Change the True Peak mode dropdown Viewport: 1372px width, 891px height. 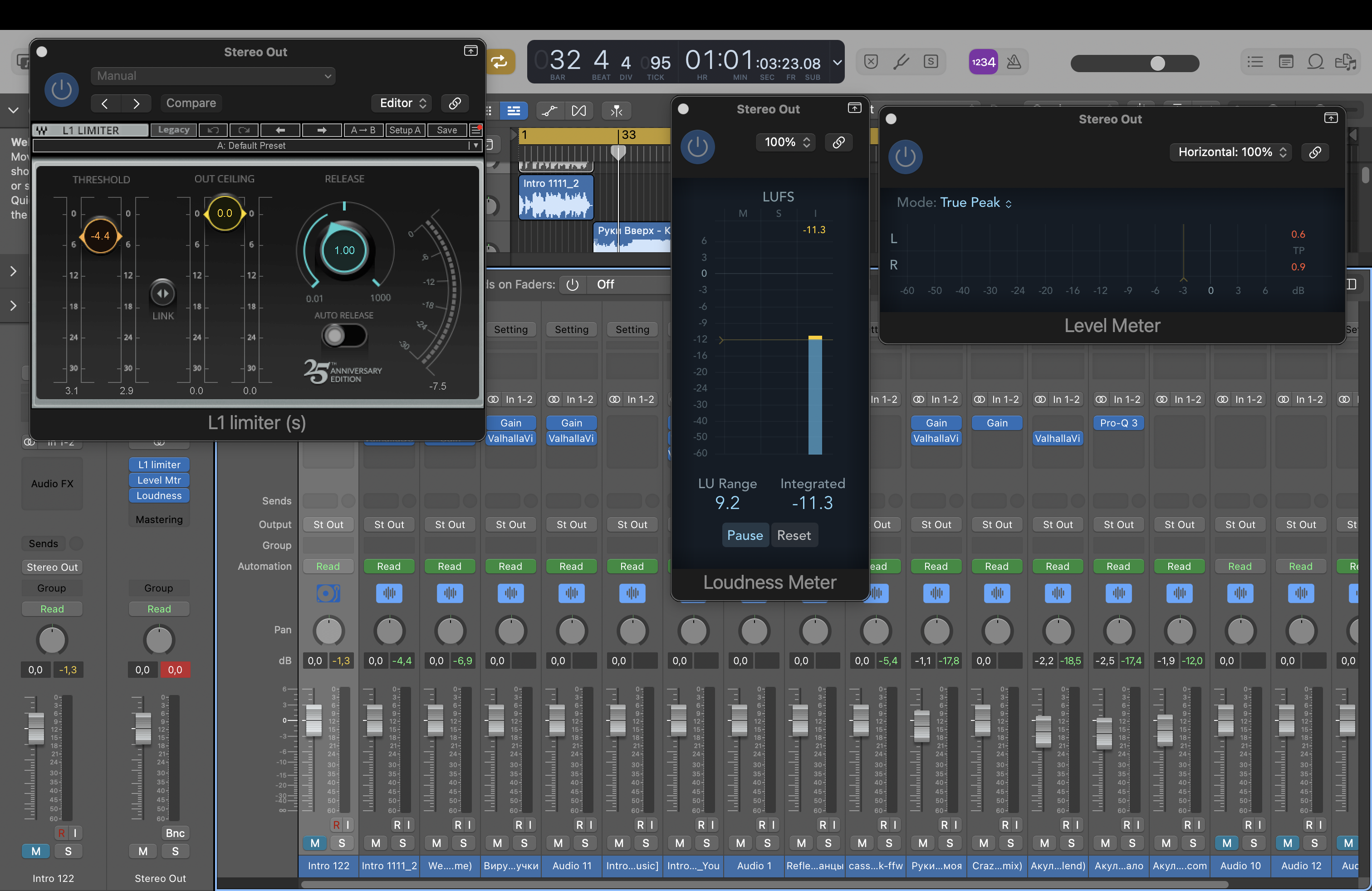[x=975, y=203]
